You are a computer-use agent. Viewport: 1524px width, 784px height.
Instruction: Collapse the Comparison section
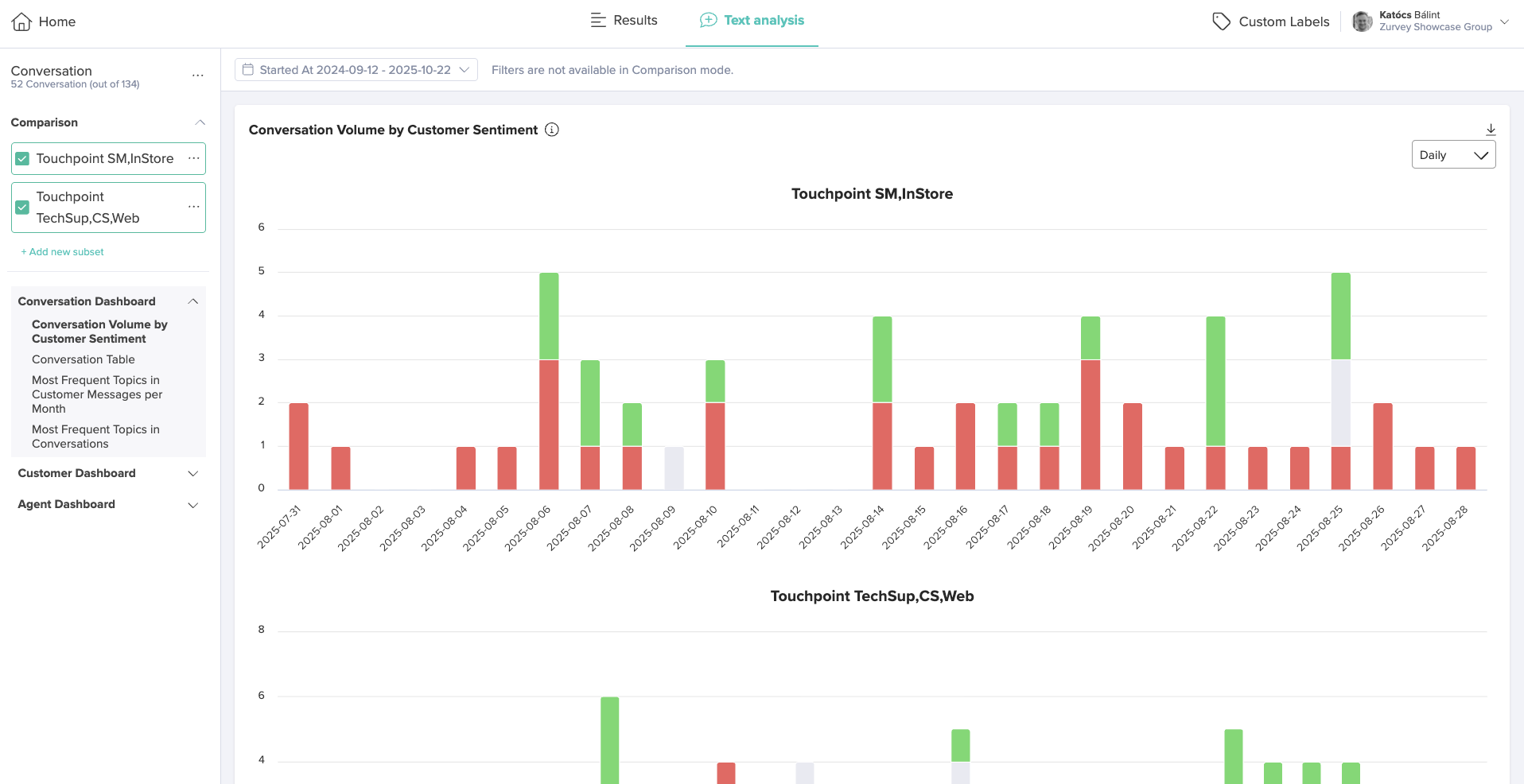[x=200, y=122]
